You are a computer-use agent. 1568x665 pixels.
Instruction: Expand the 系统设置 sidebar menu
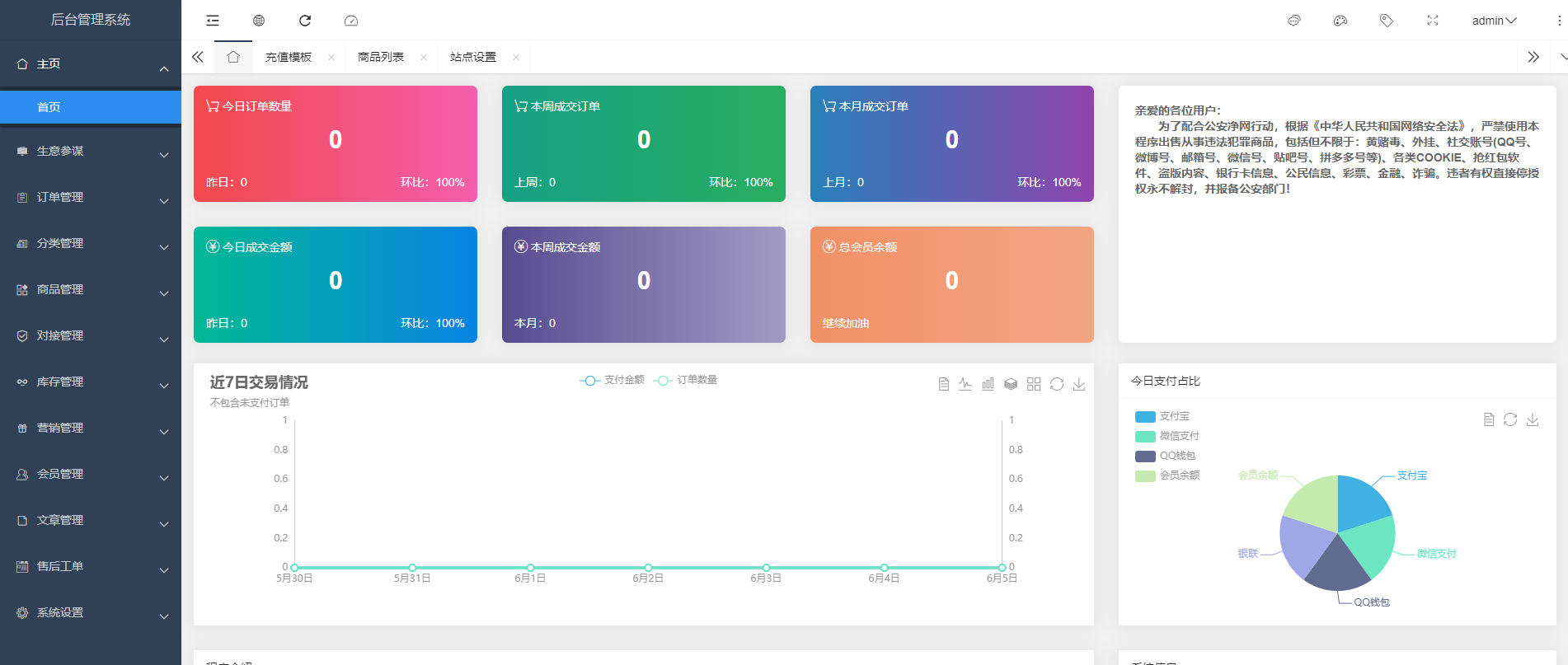pyautogui.click(x=91, y=612)
